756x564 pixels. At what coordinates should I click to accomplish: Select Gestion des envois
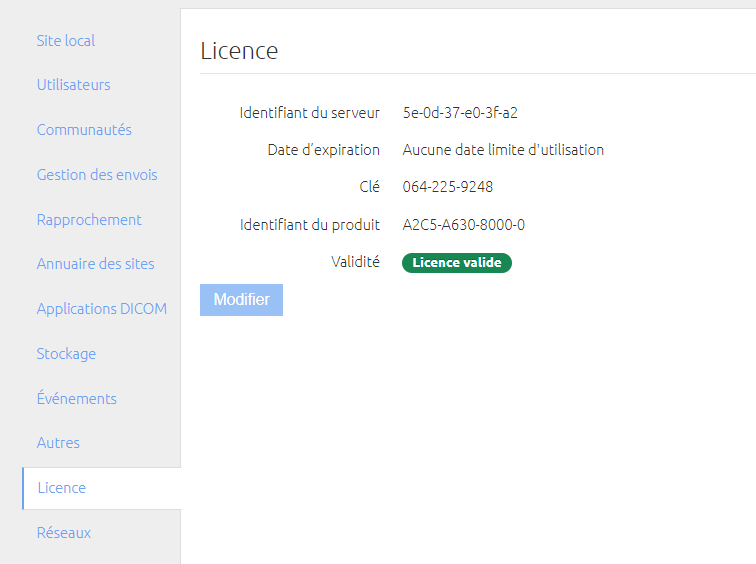[x=97, y=175]
